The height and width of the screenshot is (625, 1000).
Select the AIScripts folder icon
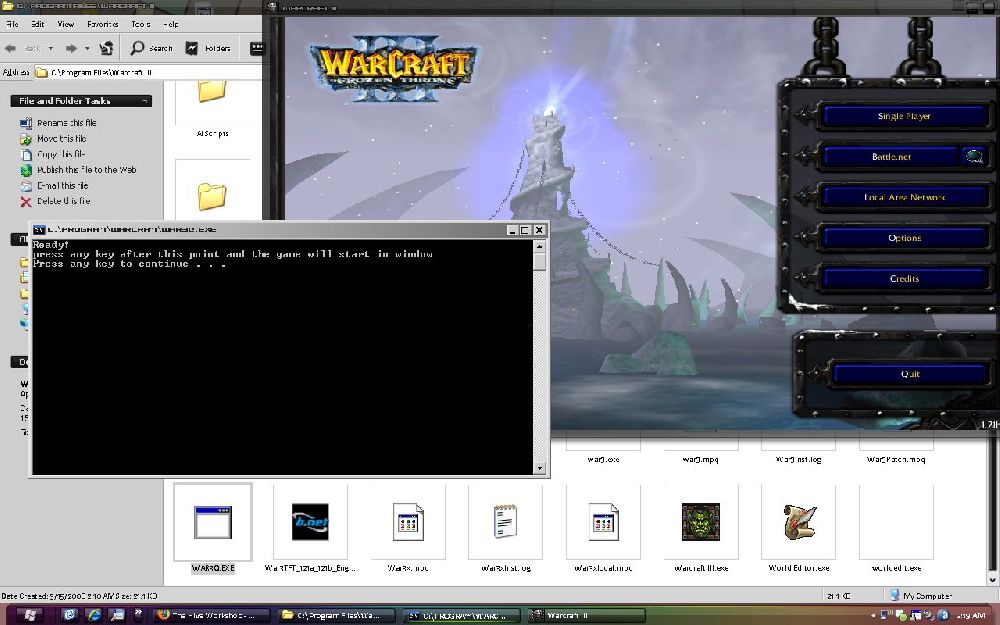pyautogui.click(x=212, y=91)
